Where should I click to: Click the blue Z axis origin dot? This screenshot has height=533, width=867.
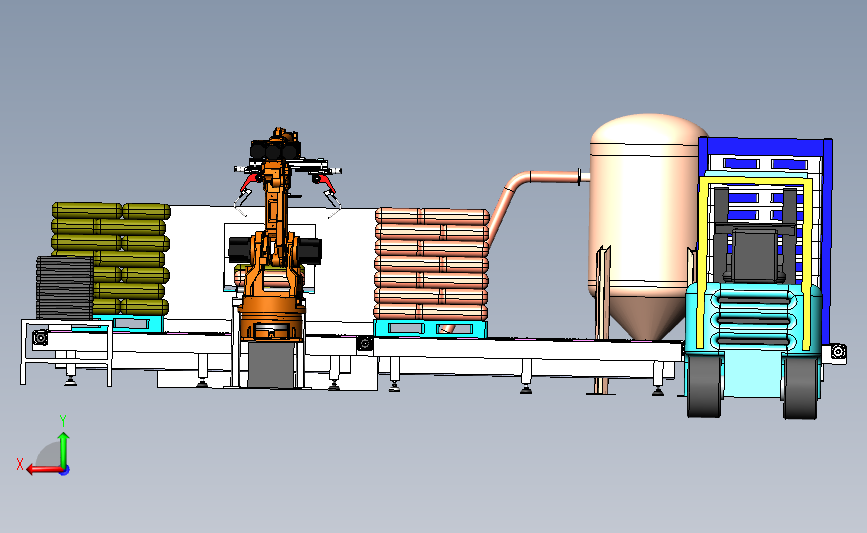pos(65,470)
